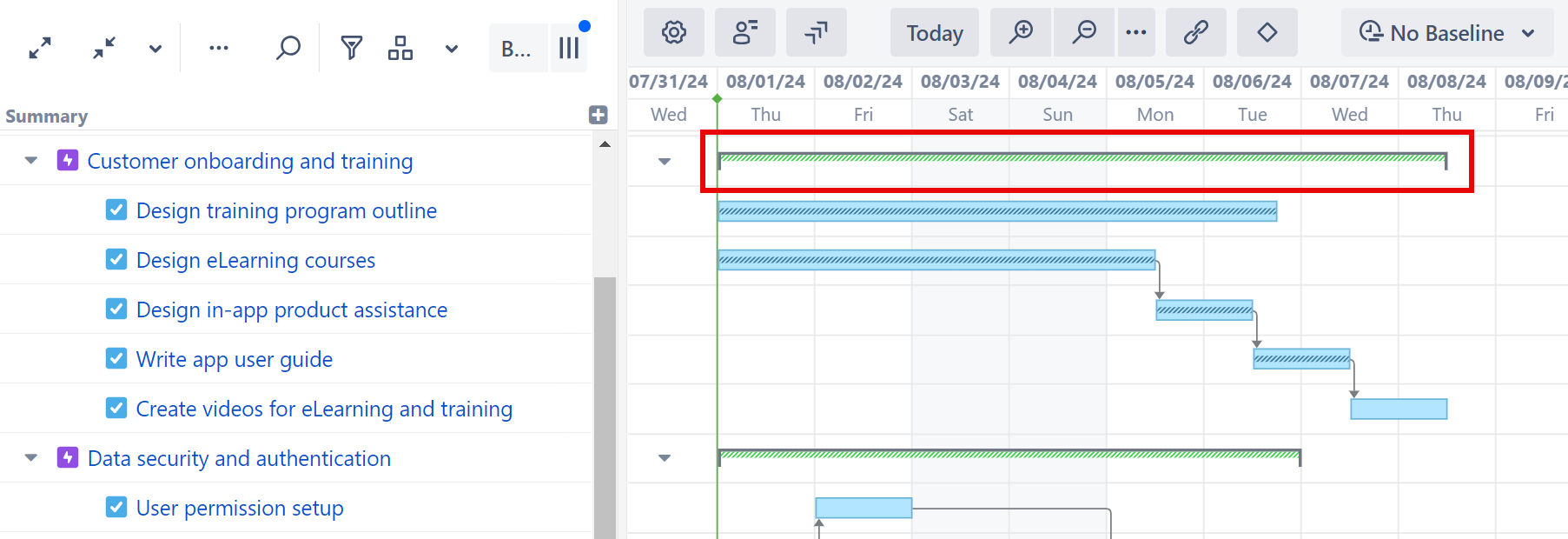
Task: Click the collapse all rows icon
Action: click(x=104, y=49)
